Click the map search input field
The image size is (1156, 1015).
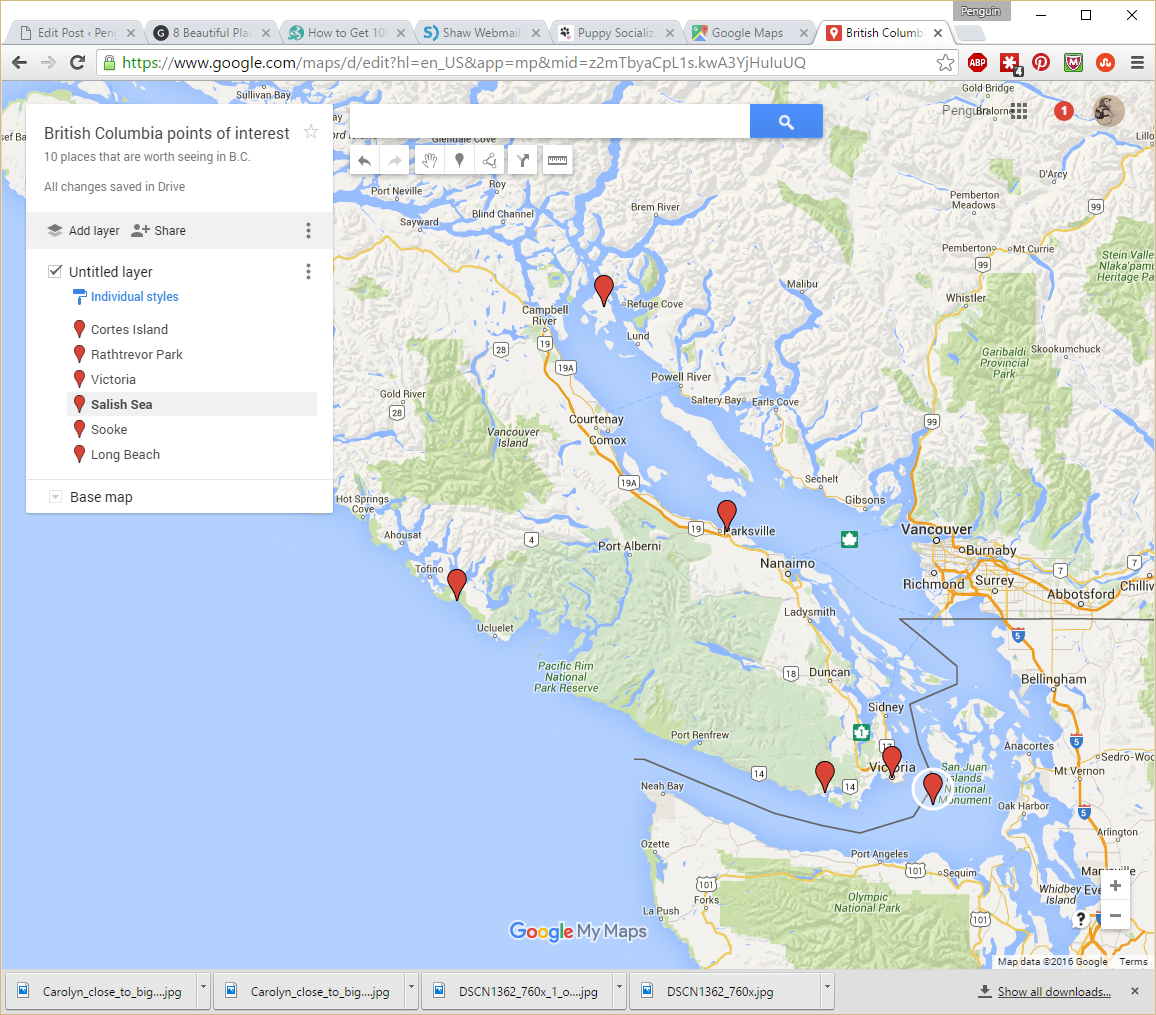coord(549,121)
